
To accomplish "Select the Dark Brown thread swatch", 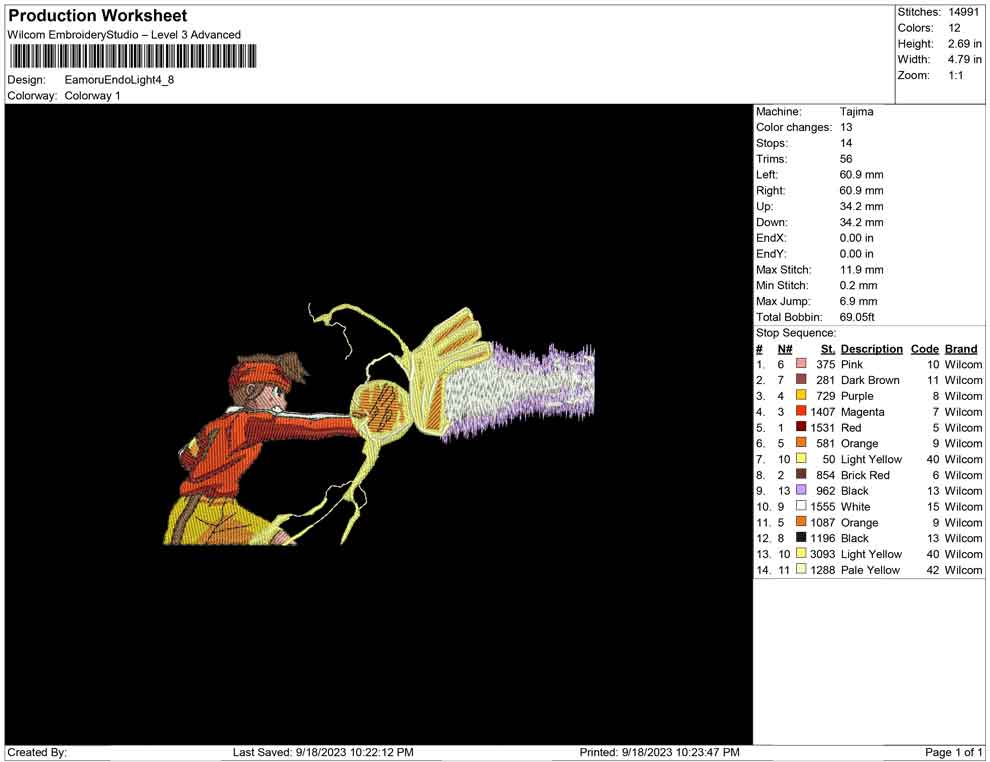I will (801, 380).
